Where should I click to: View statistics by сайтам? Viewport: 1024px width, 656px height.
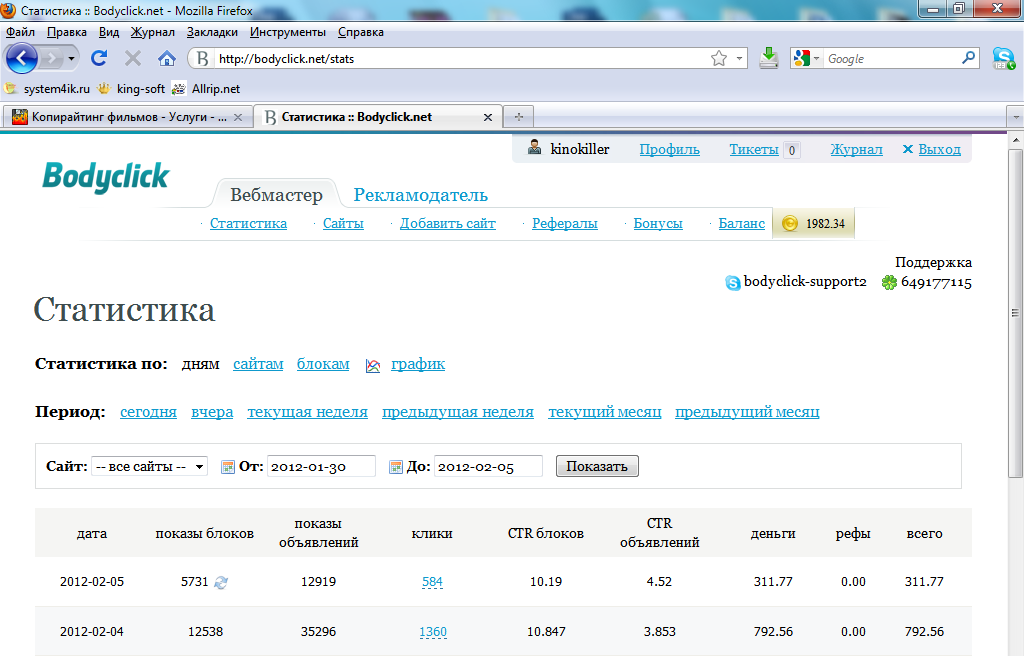[x=258, y=364]
